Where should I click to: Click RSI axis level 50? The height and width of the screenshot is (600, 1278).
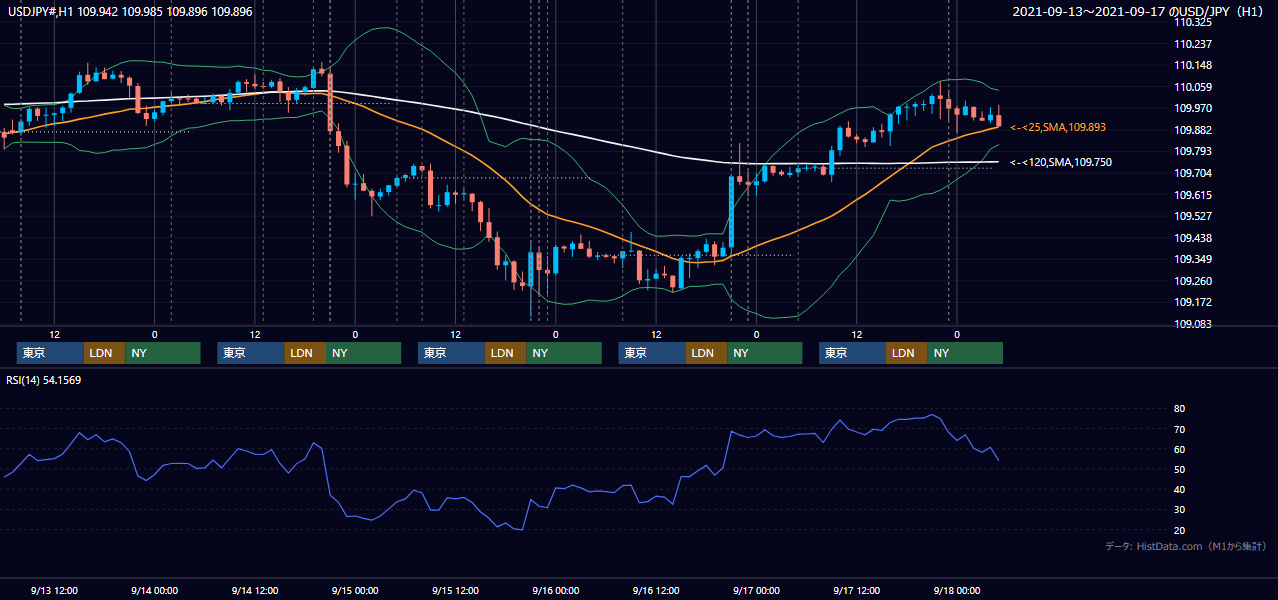tap(1180, 469)
